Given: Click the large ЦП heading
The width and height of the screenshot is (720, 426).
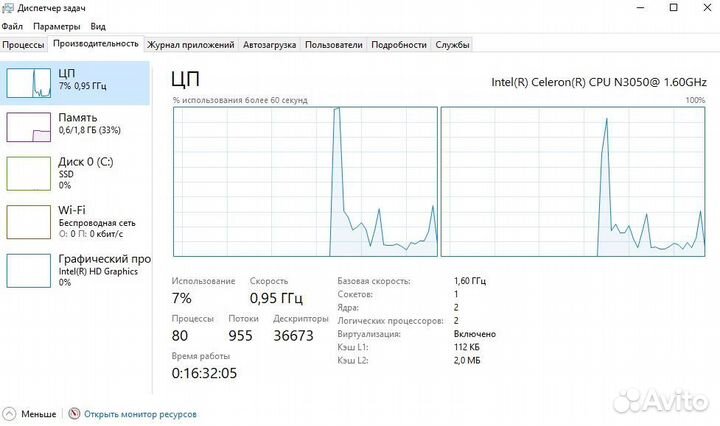Looking at the screenshot, I should click(186, 79).
